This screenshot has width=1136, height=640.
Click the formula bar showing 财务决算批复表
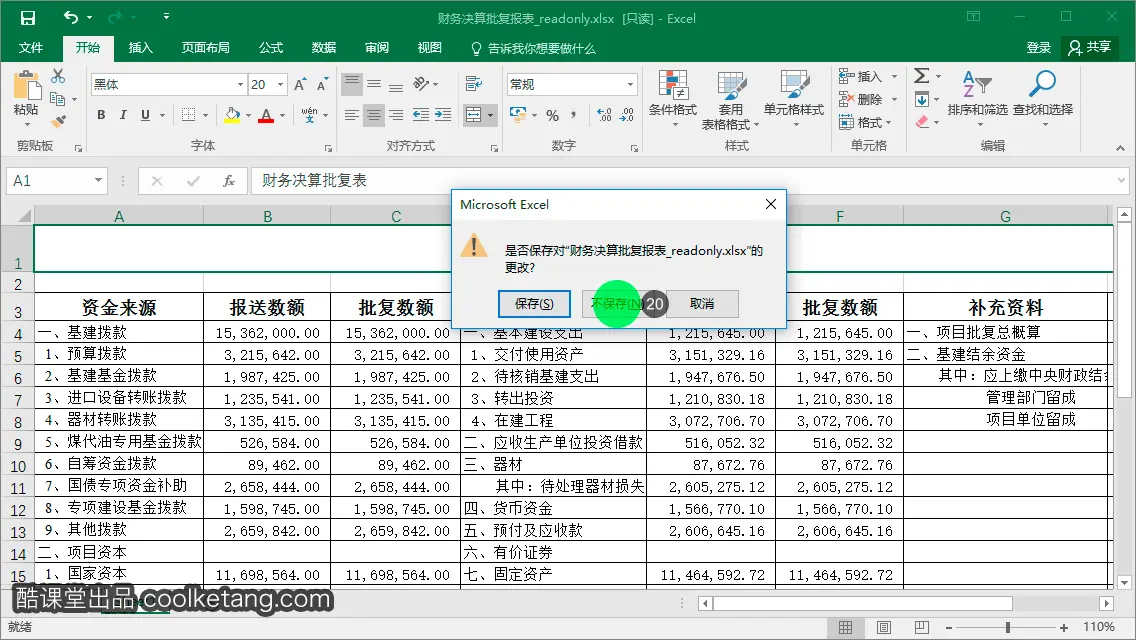point(688,180)
